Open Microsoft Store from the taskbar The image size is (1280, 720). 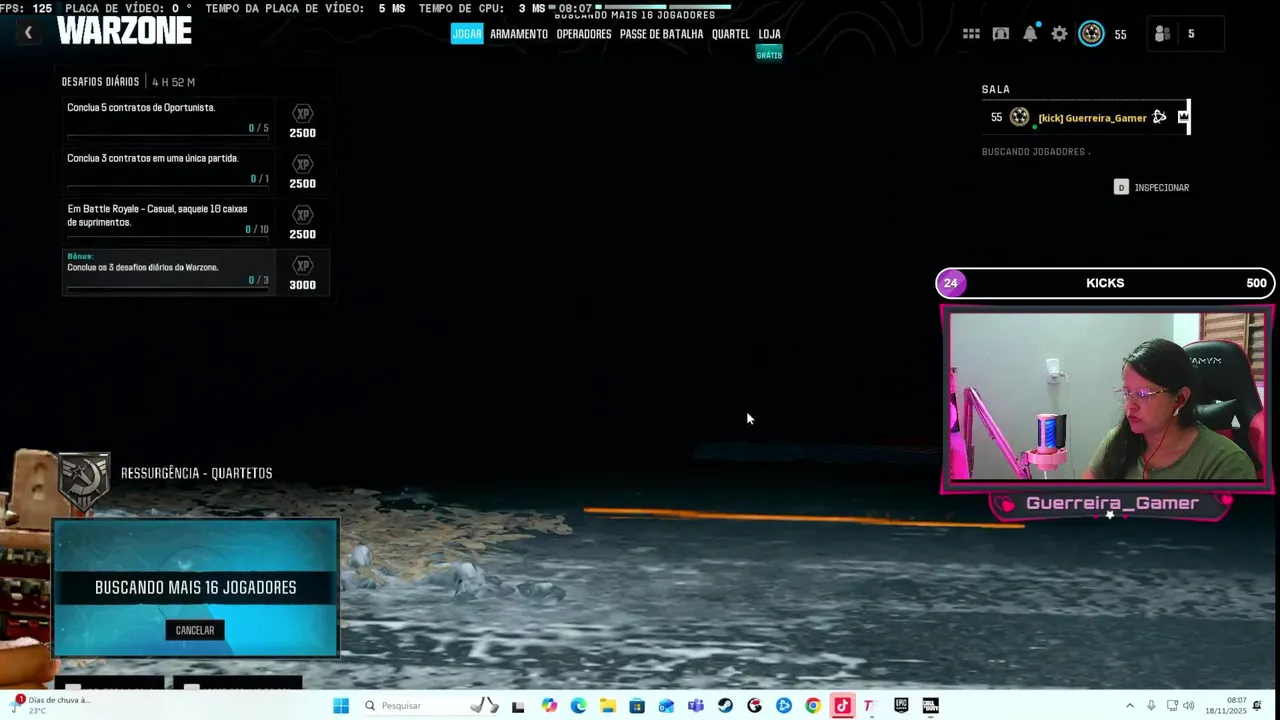click(637, 706)
